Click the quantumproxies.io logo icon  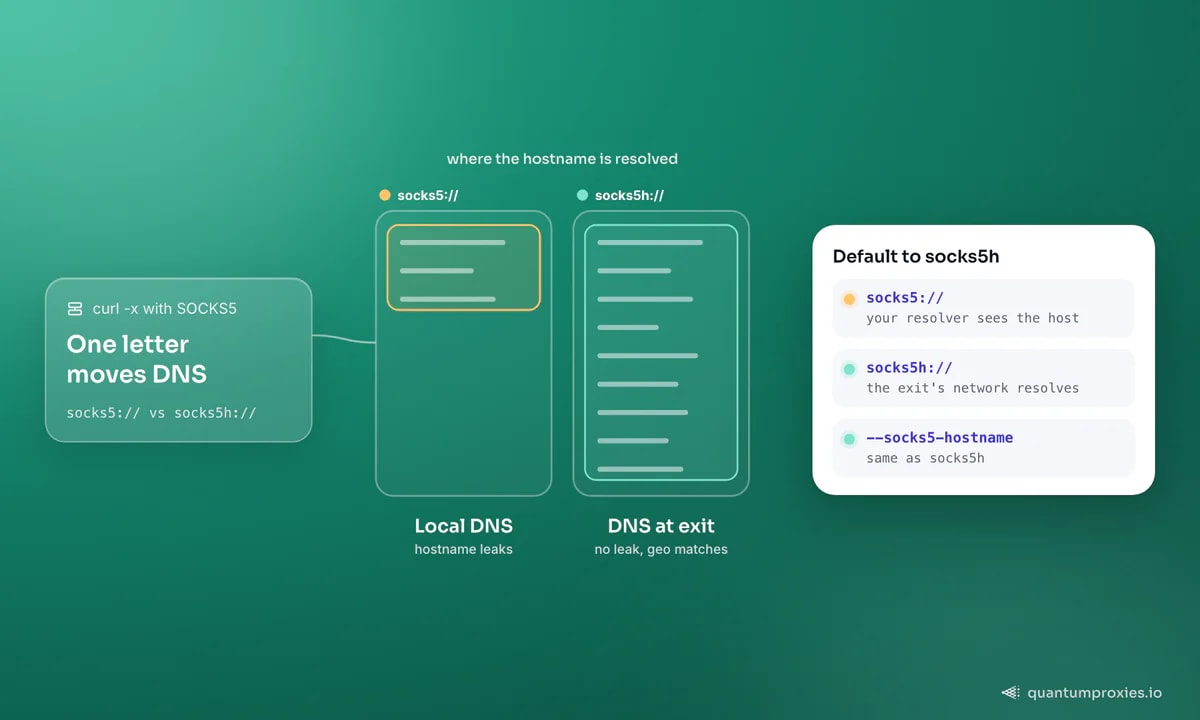click(x=1010, y=692)
